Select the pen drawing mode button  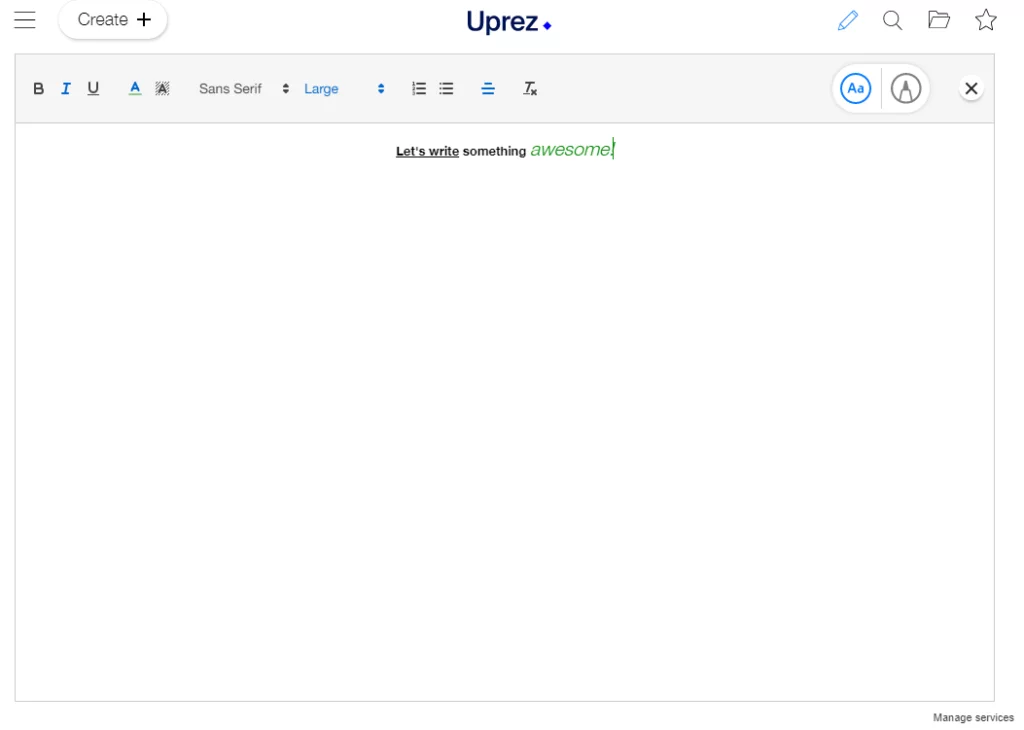[x=906, y=88]
